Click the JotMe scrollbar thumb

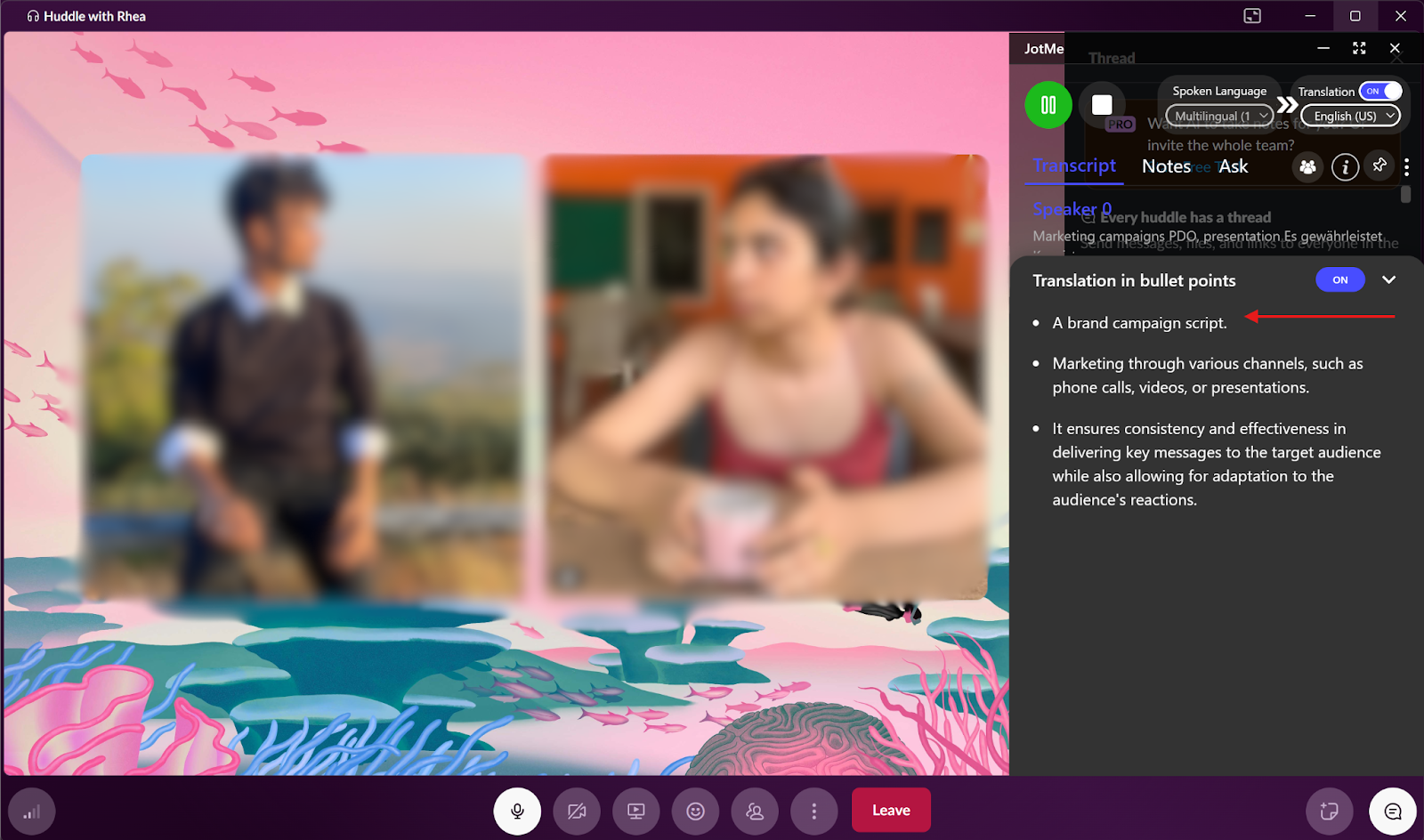[1406, 193]
